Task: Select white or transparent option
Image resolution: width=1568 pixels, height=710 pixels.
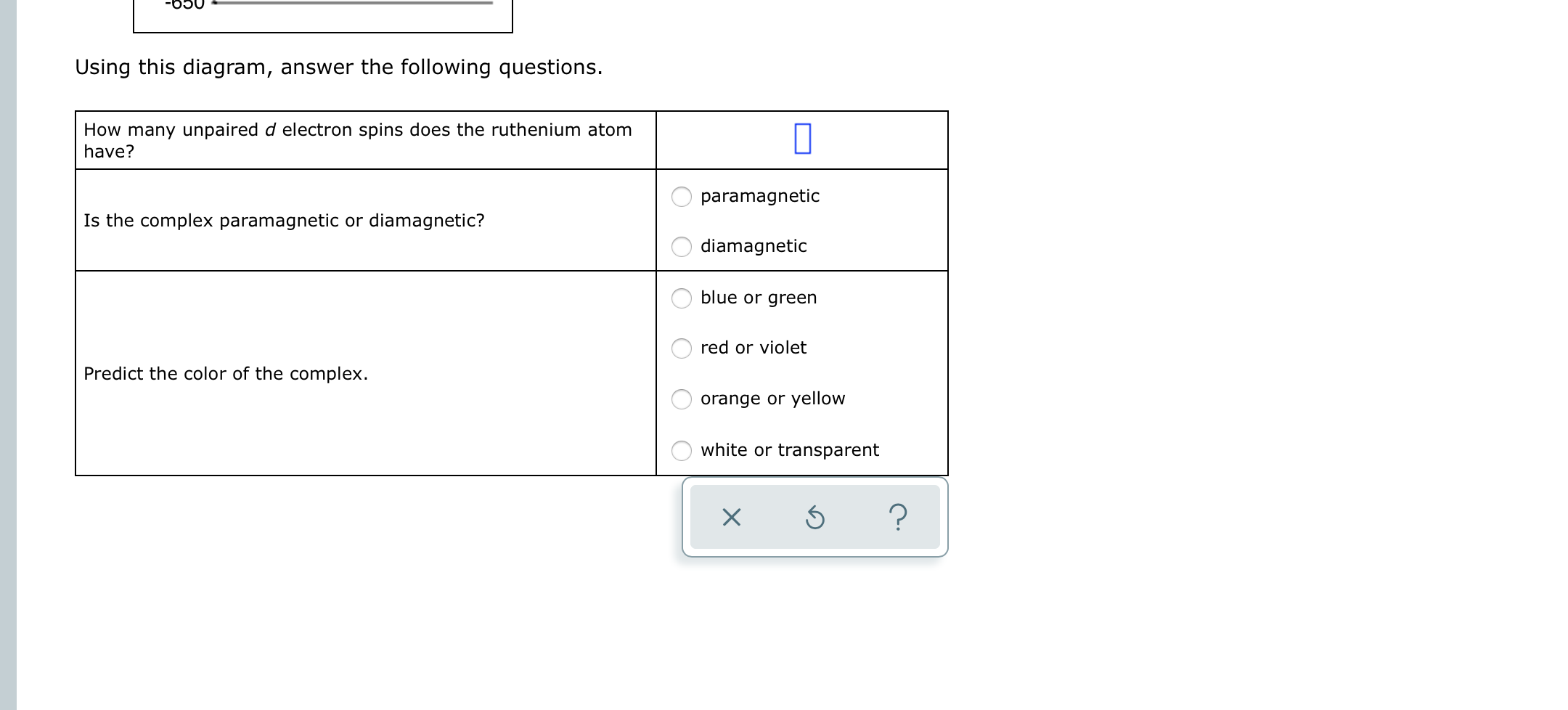Action: 681,450
